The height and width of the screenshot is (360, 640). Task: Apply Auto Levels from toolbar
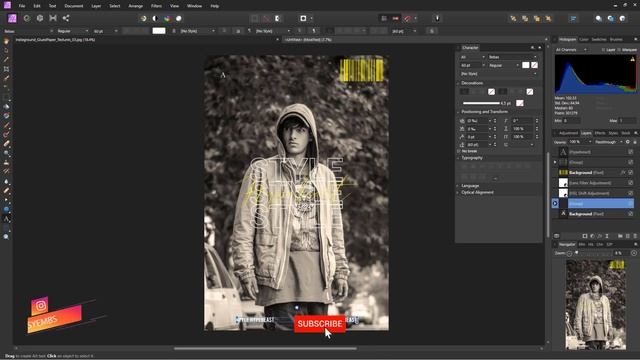[x=143, y=18]
